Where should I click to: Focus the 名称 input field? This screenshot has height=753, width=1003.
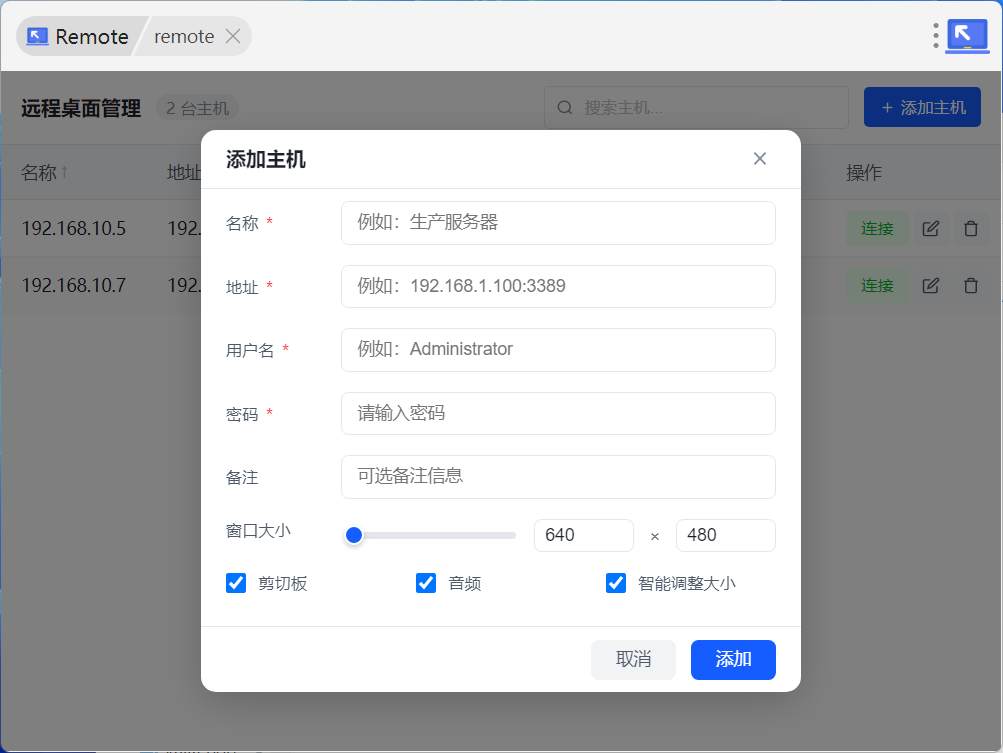pyautogui.click(x=558, y=223)
